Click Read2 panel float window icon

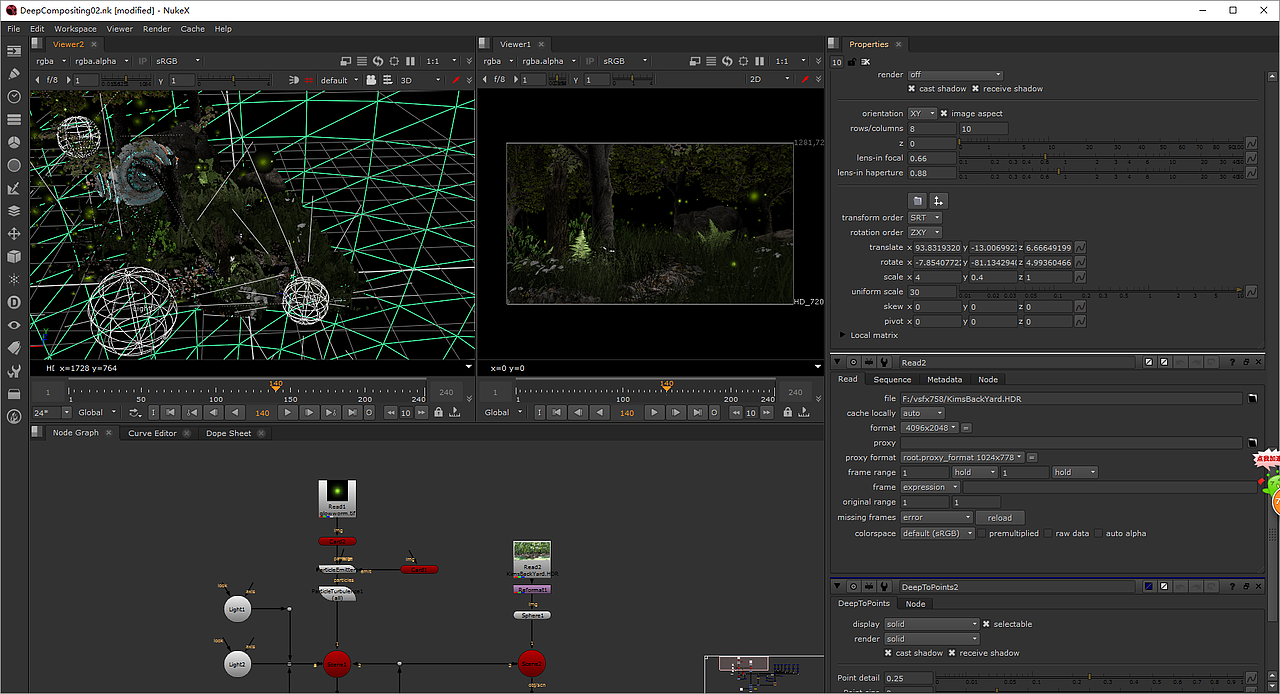(1246, 362)
